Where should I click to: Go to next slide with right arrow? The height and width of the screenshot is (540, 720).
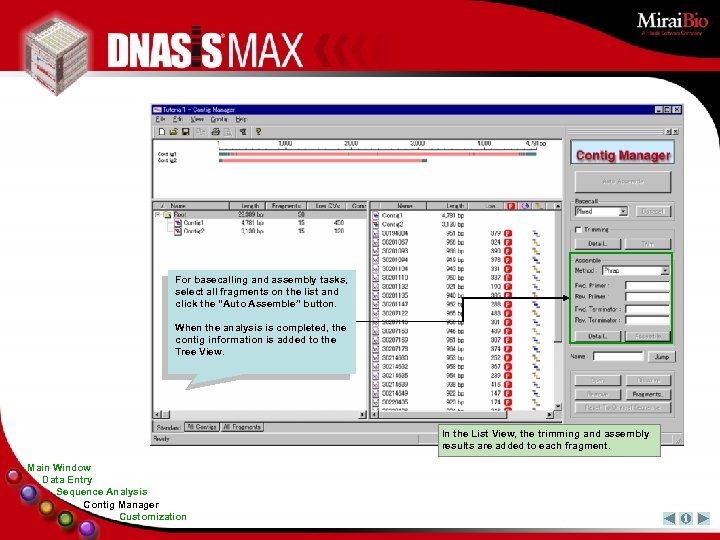coord(703,518)
